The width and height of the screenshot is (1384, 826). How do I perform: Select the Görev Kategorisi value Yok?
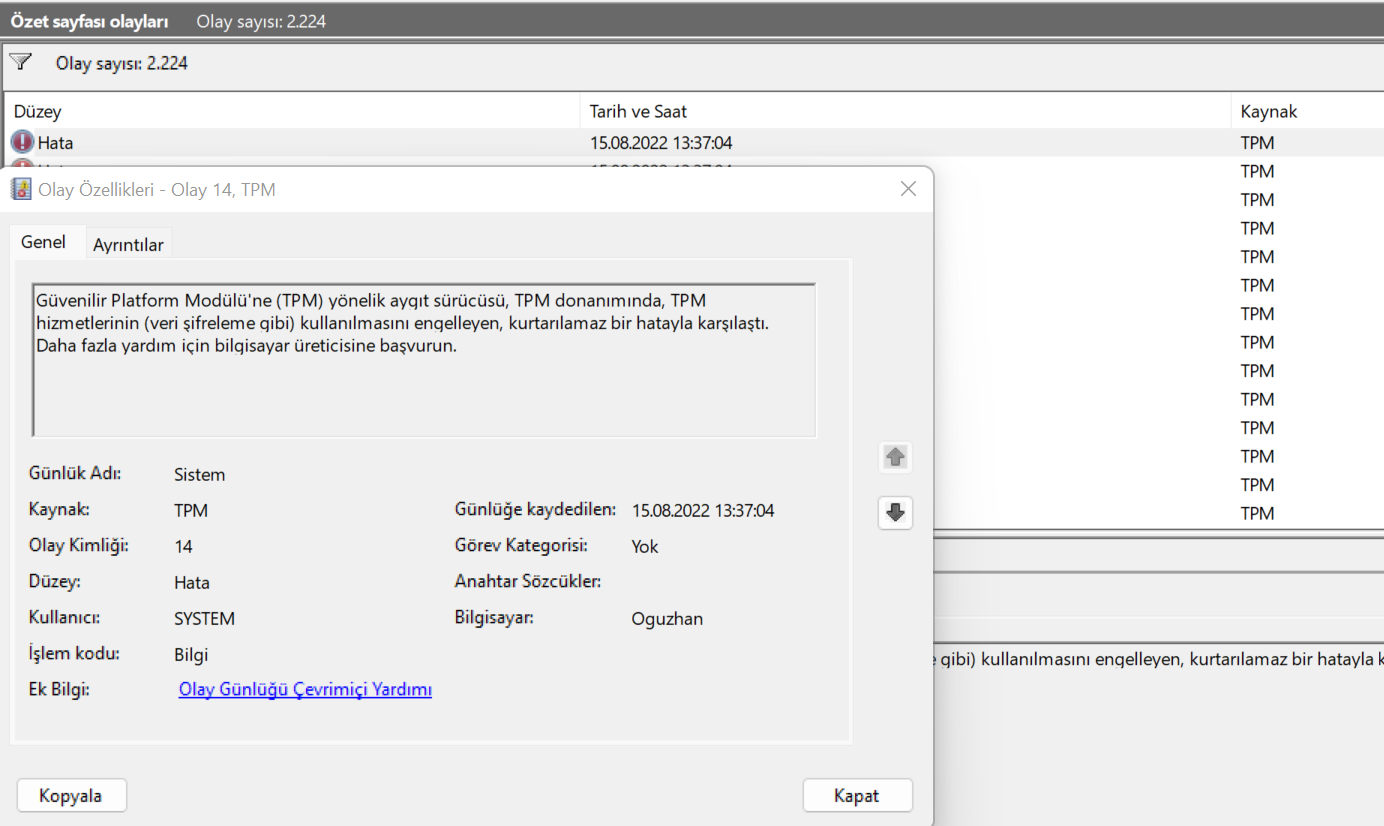pos(645,547)
